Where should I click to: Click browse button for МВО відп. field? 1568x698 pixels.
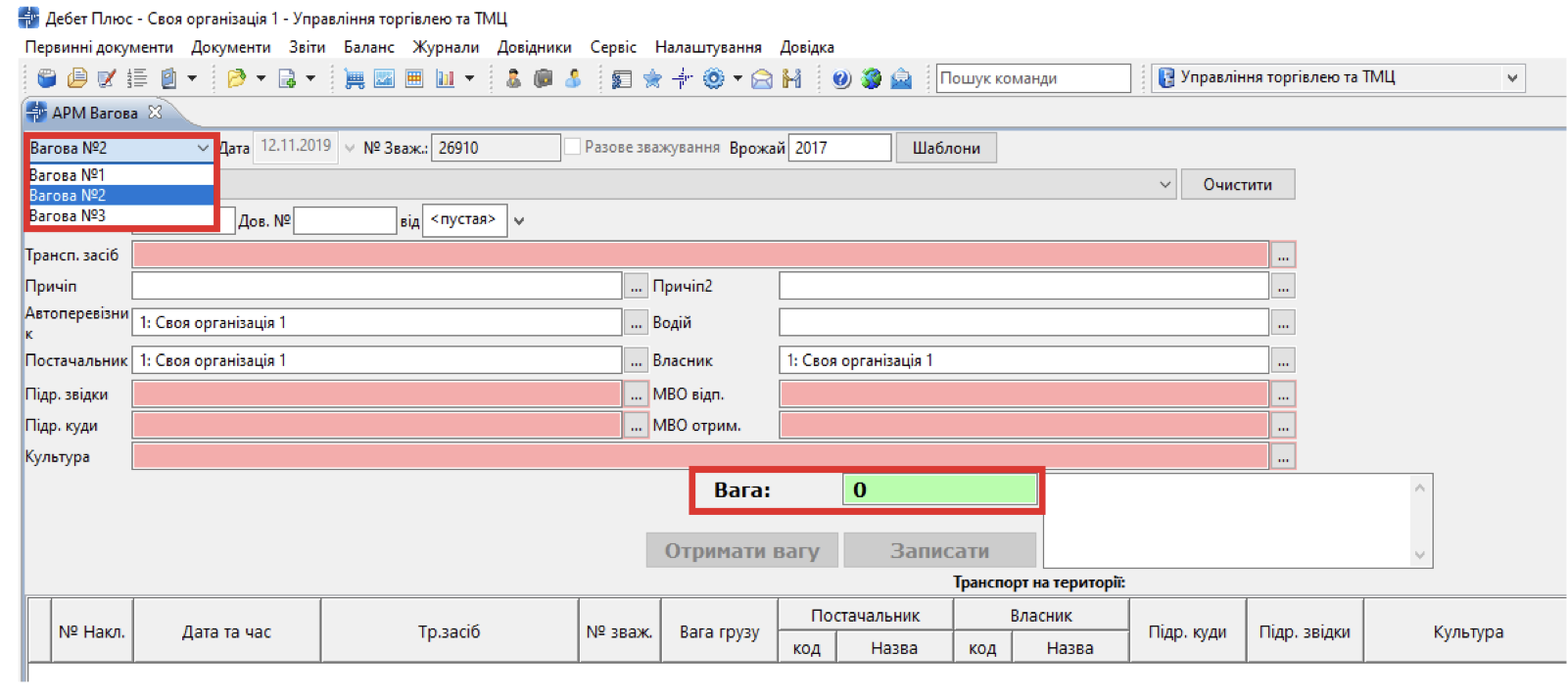[x=1283, y=395]
